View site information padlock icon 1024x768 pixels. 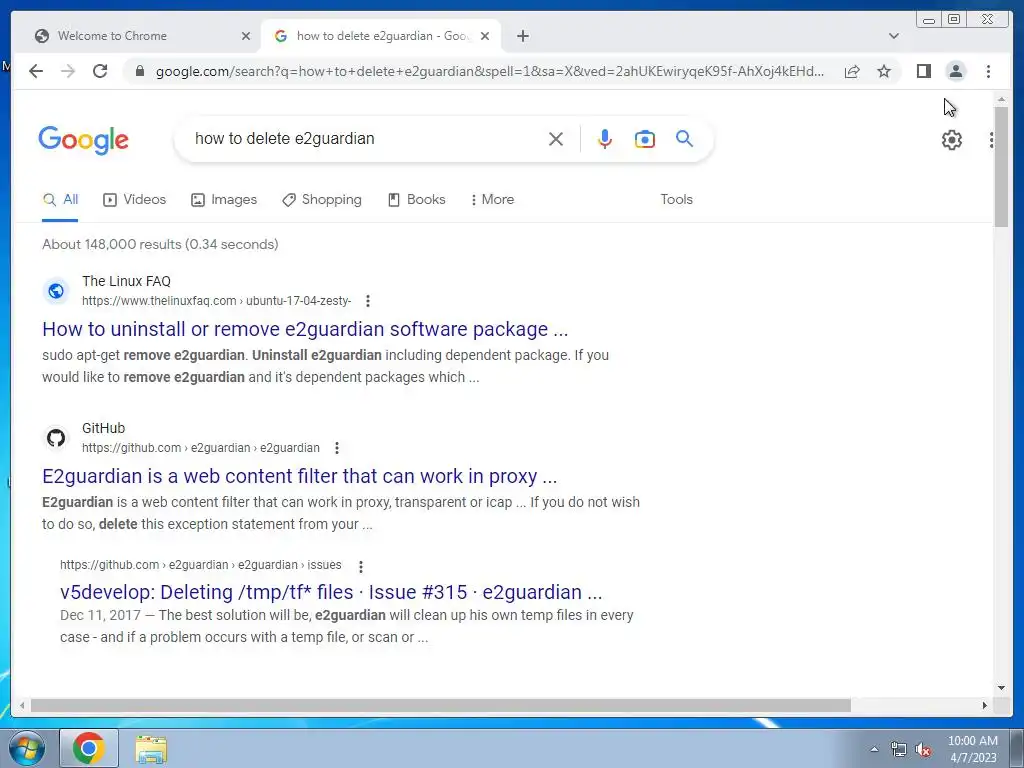pyautogui.click(x=139, y=71)
